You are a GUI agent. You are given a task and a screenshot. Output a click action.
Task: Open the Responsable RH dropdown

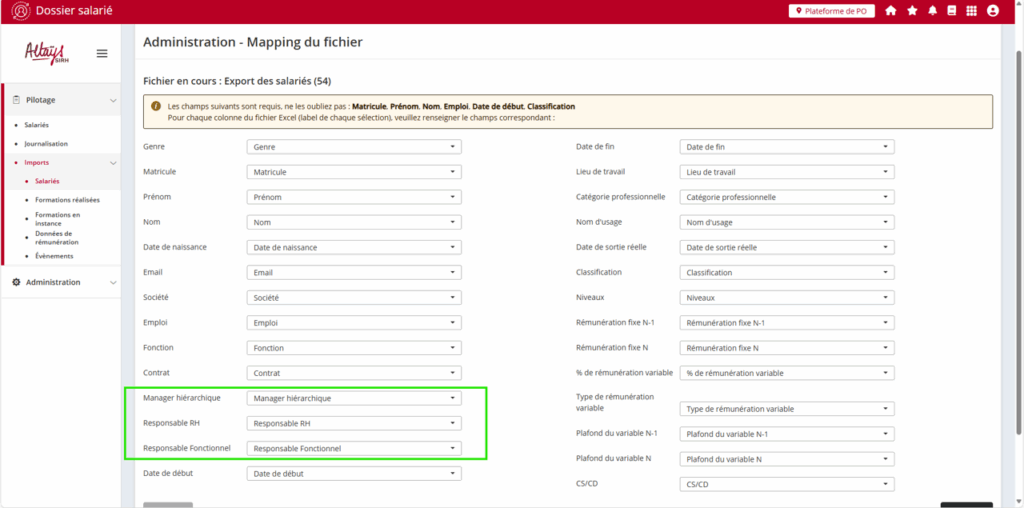point(354,423)
